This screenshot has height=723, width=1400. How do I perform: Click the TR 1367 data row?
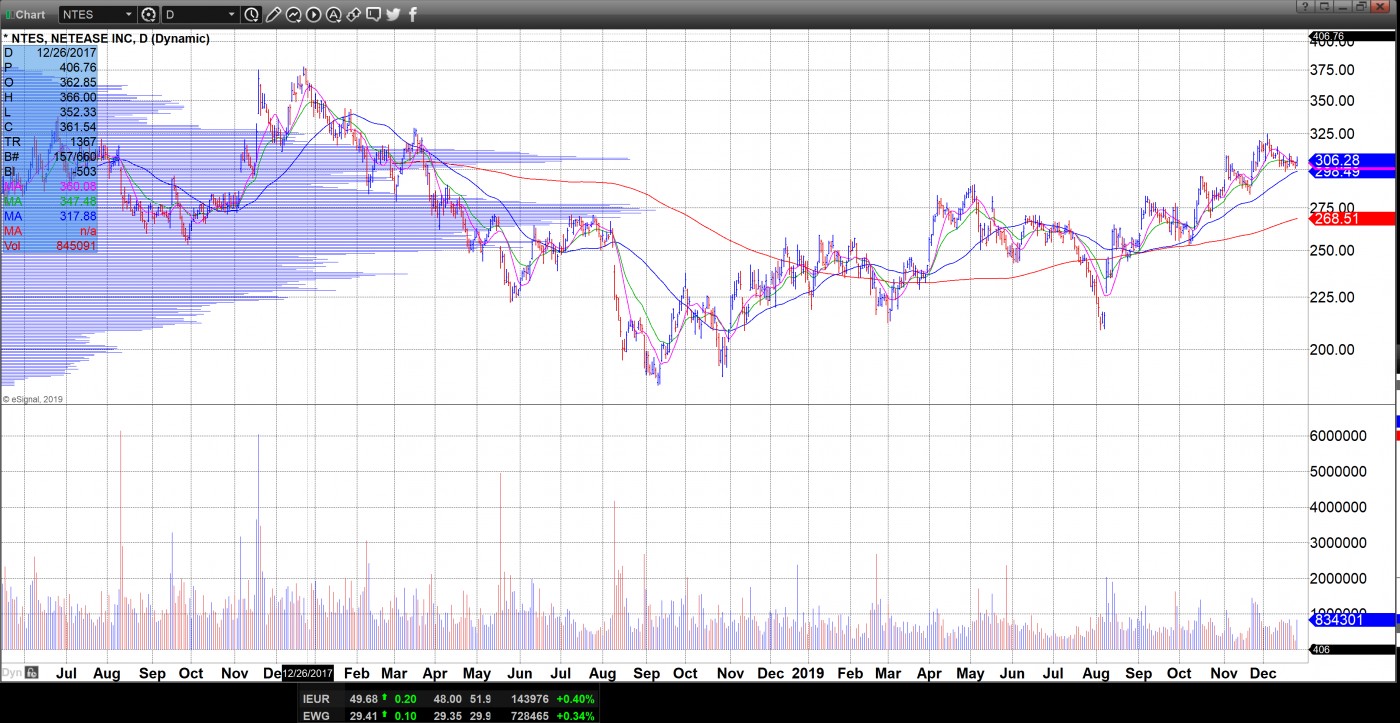(50, 142)
